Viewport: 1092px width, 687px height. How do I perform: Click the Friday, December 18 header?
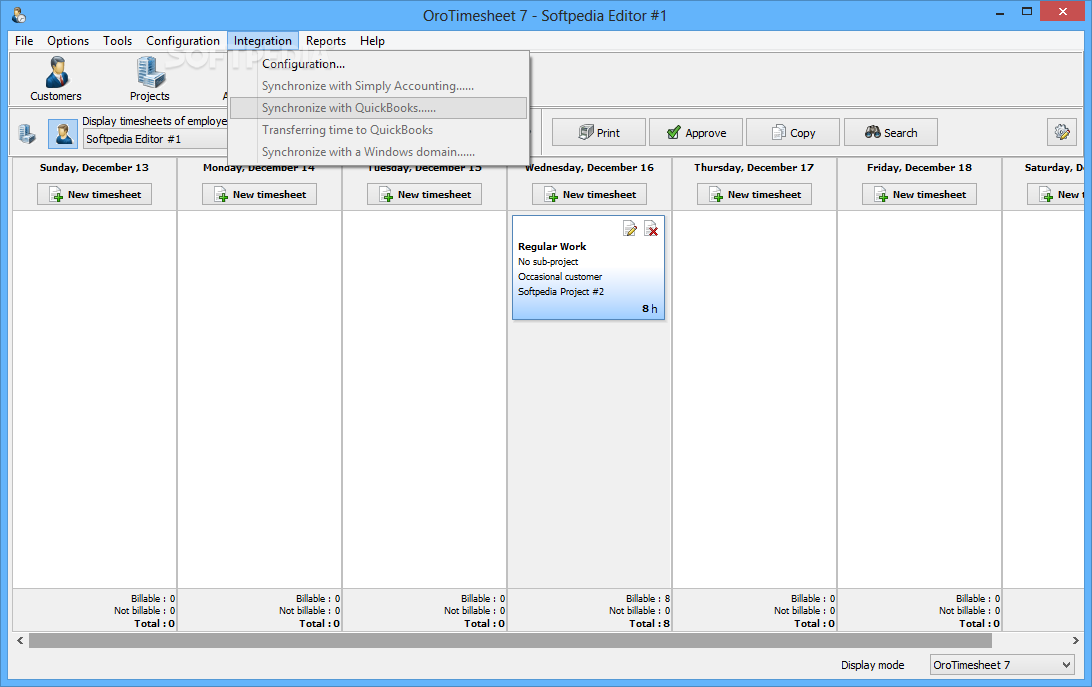pyautogui.click(x=919, y=167)
